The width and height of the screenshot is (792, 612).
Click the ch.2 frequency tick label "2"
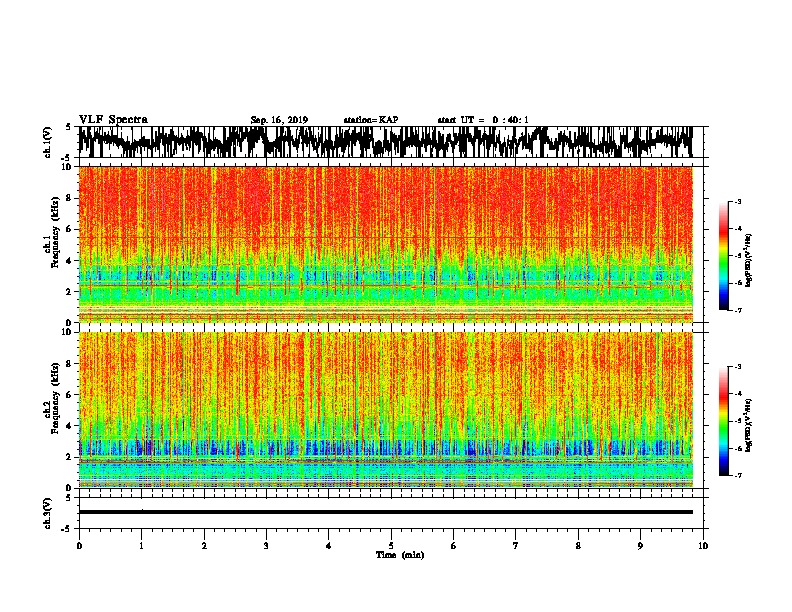tap(70, 457)
